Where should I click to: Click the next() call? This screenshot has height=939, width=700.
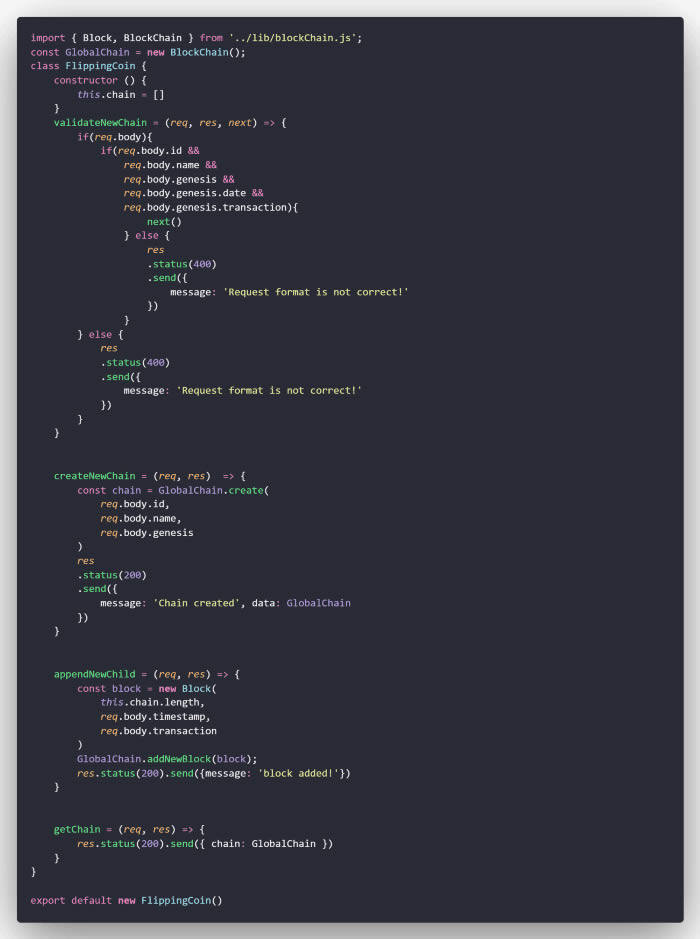pyautogui.click(x=165, y=221)
